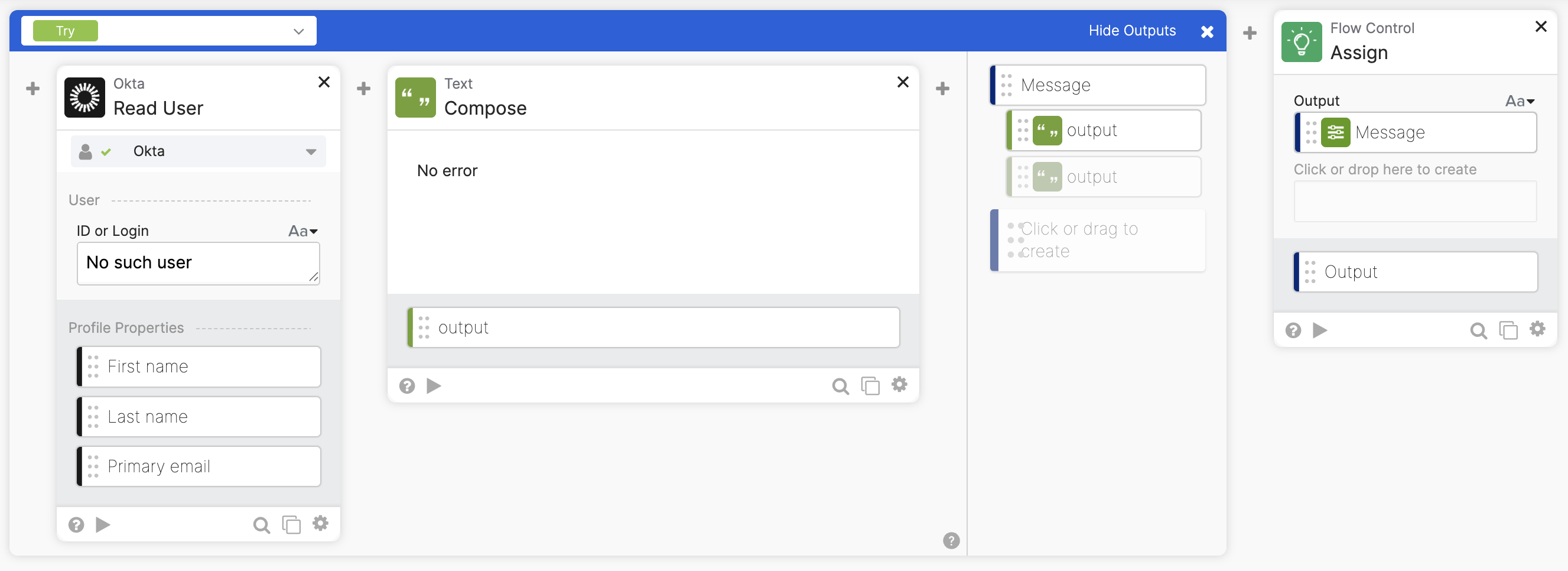Click the empty Assign drop field
Screen dimensions: 1568x571
(1414, 202)
